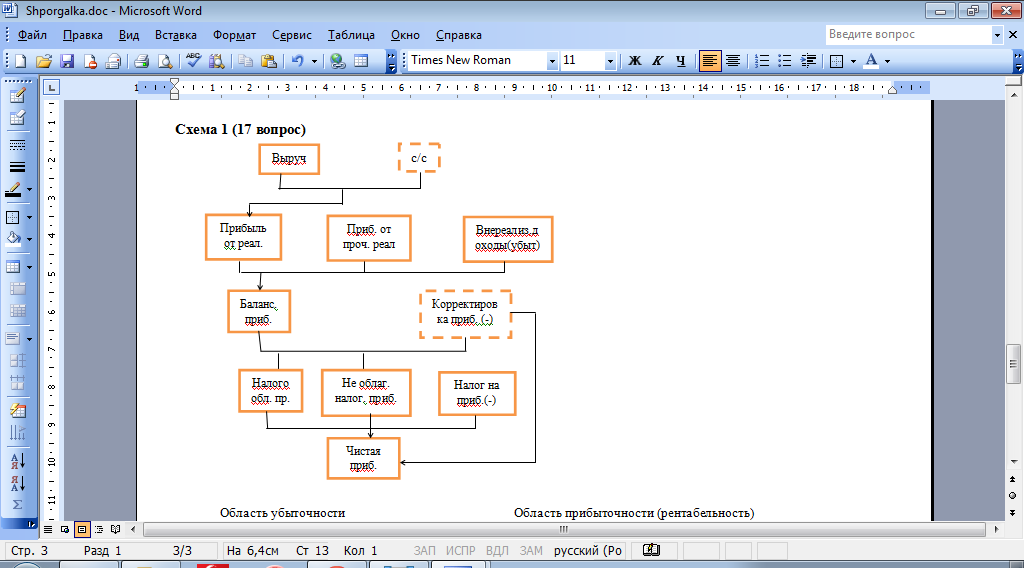The image size is (1024, 568).
Task: Toggle ИСПР track changes in status bar
Action: click(460, 550)
